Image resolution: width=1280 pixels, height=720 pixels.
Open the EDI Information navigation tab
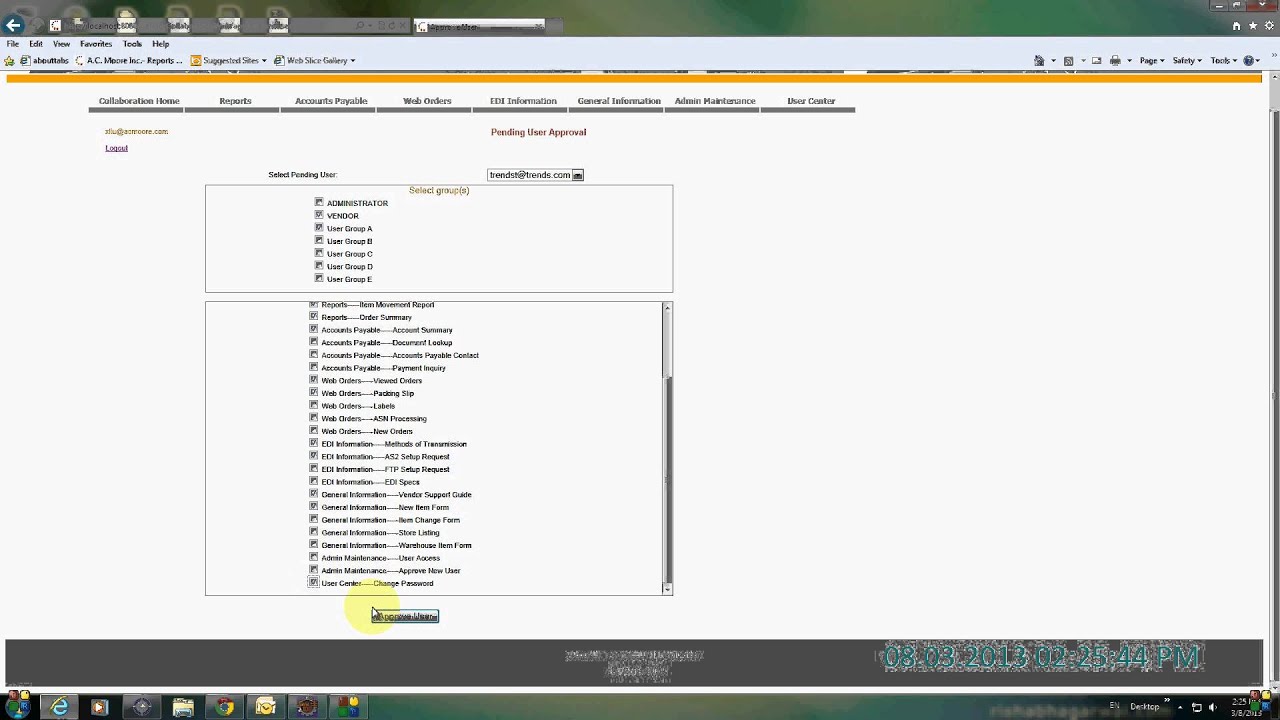[x=523, y=101]
